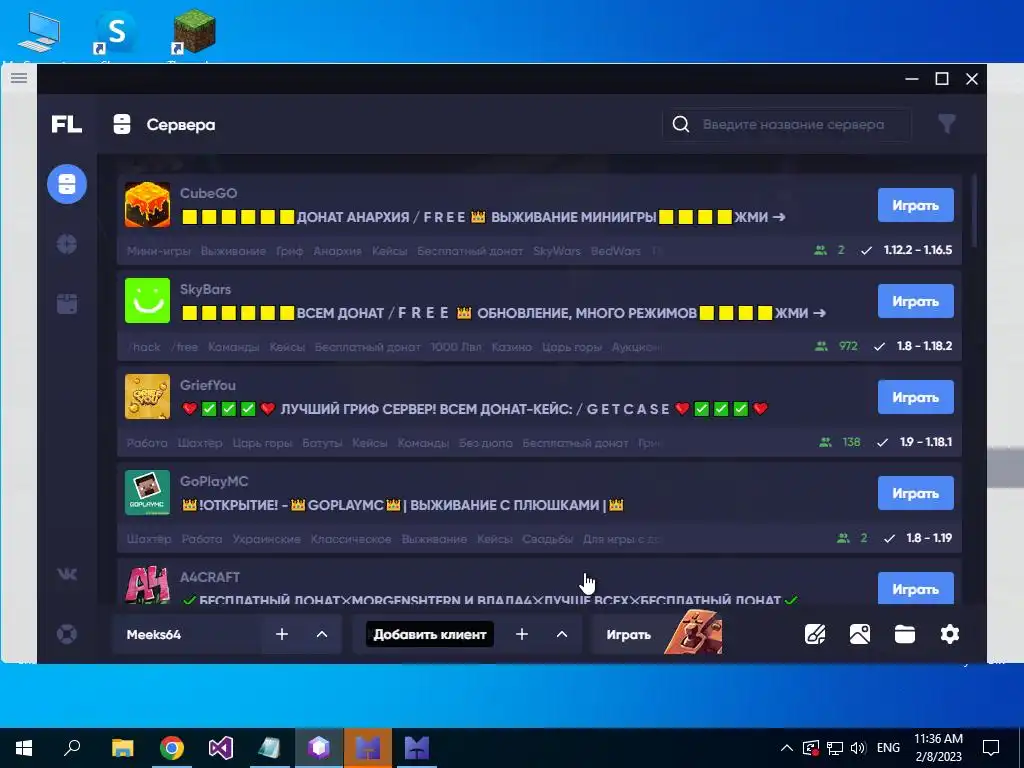Open the box-shaped sidebar icon

tap(67, 304)
